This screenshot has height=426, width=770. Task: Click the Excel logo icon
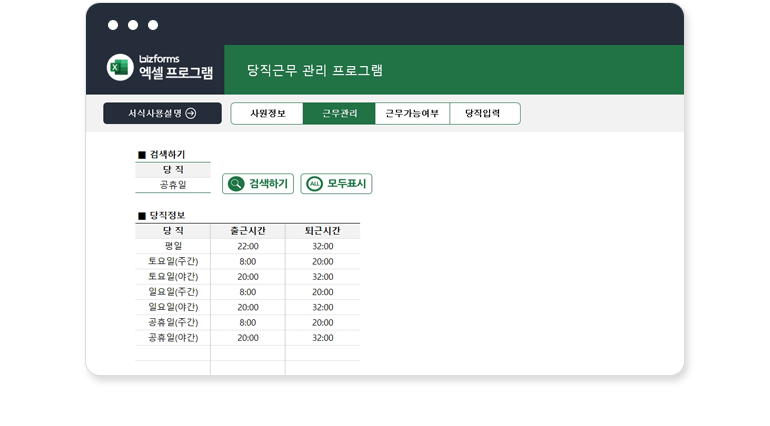(120, 67)
